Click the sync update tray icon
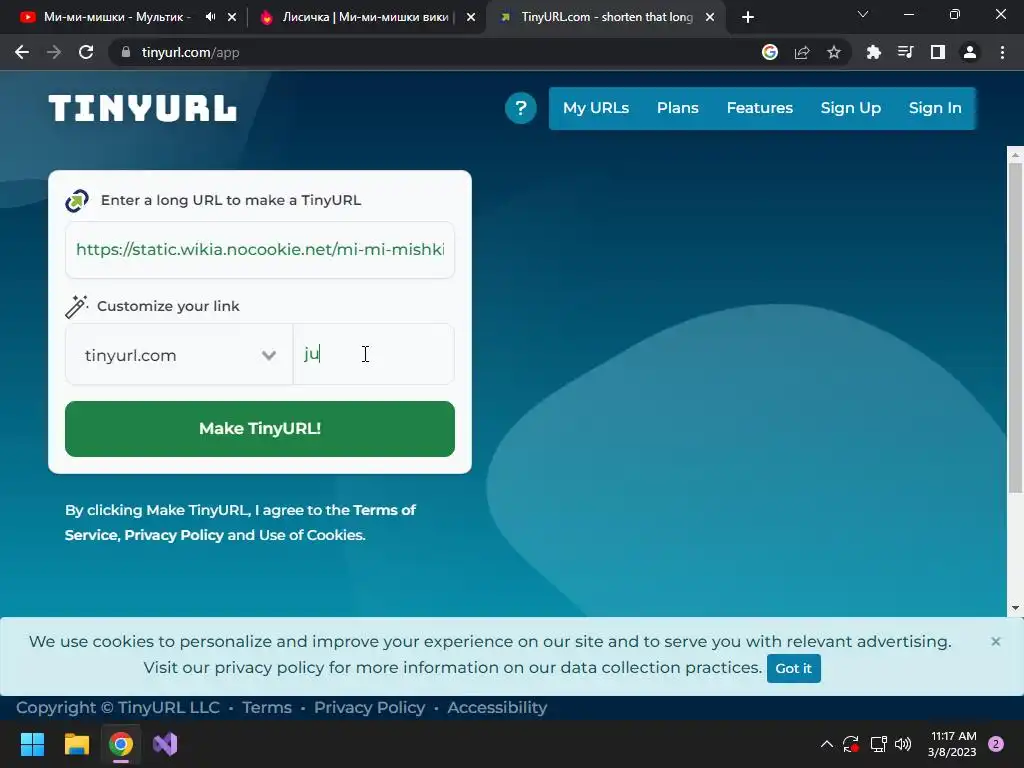 tap(851, 744)
